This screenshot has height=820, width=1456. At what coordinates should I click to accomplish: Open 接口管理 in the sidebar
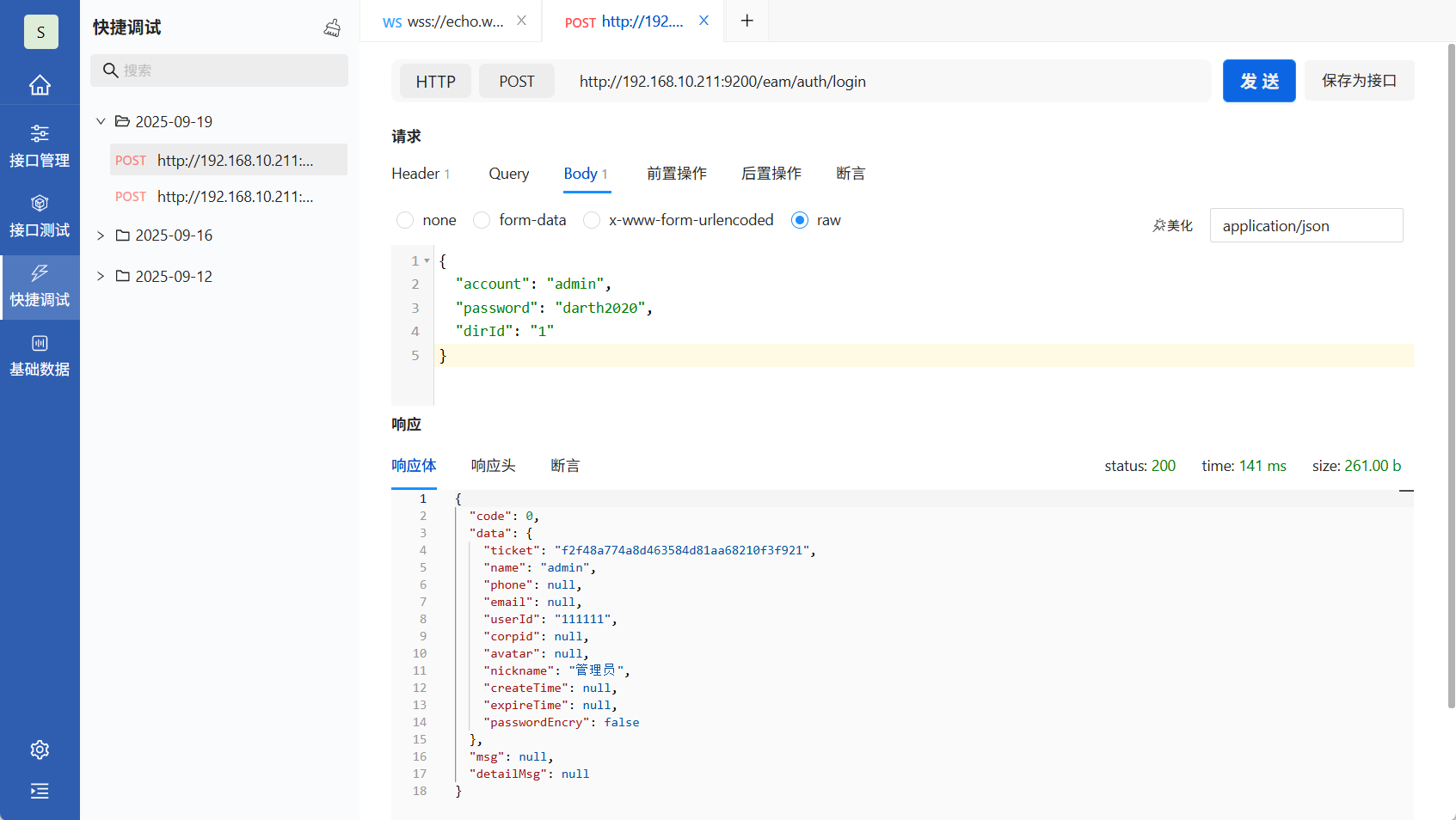click(x=40, y=146)
